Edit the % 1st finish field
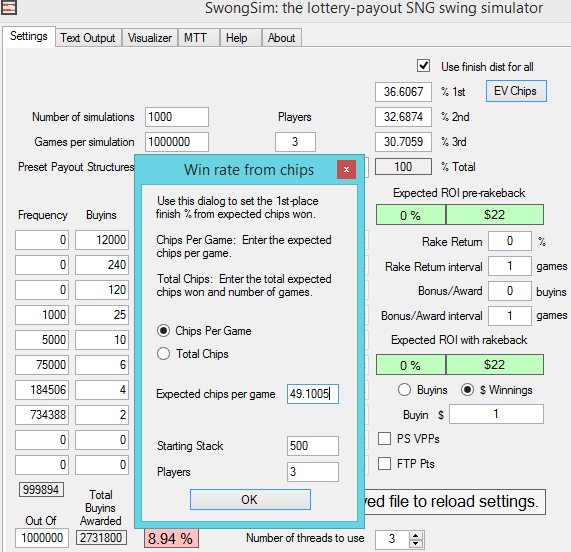 (x=403, y=92)
